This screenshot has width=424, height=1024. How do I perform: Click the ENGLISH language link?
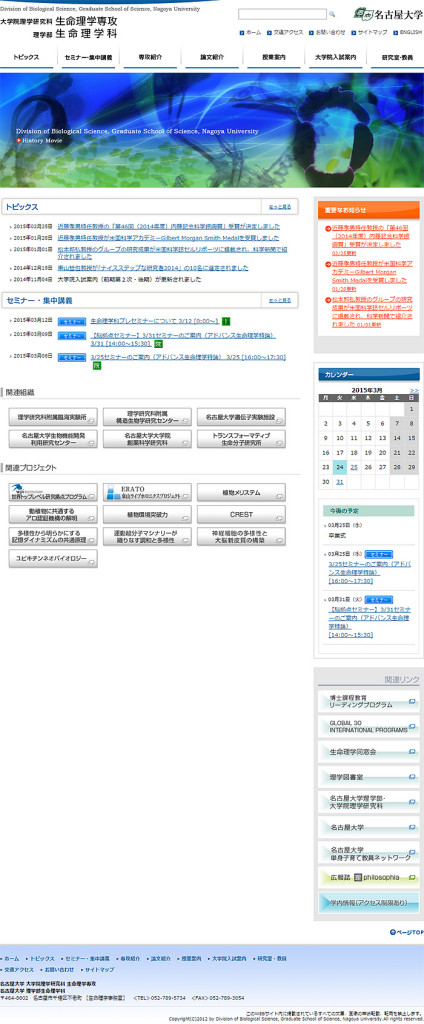pos(411,32)
